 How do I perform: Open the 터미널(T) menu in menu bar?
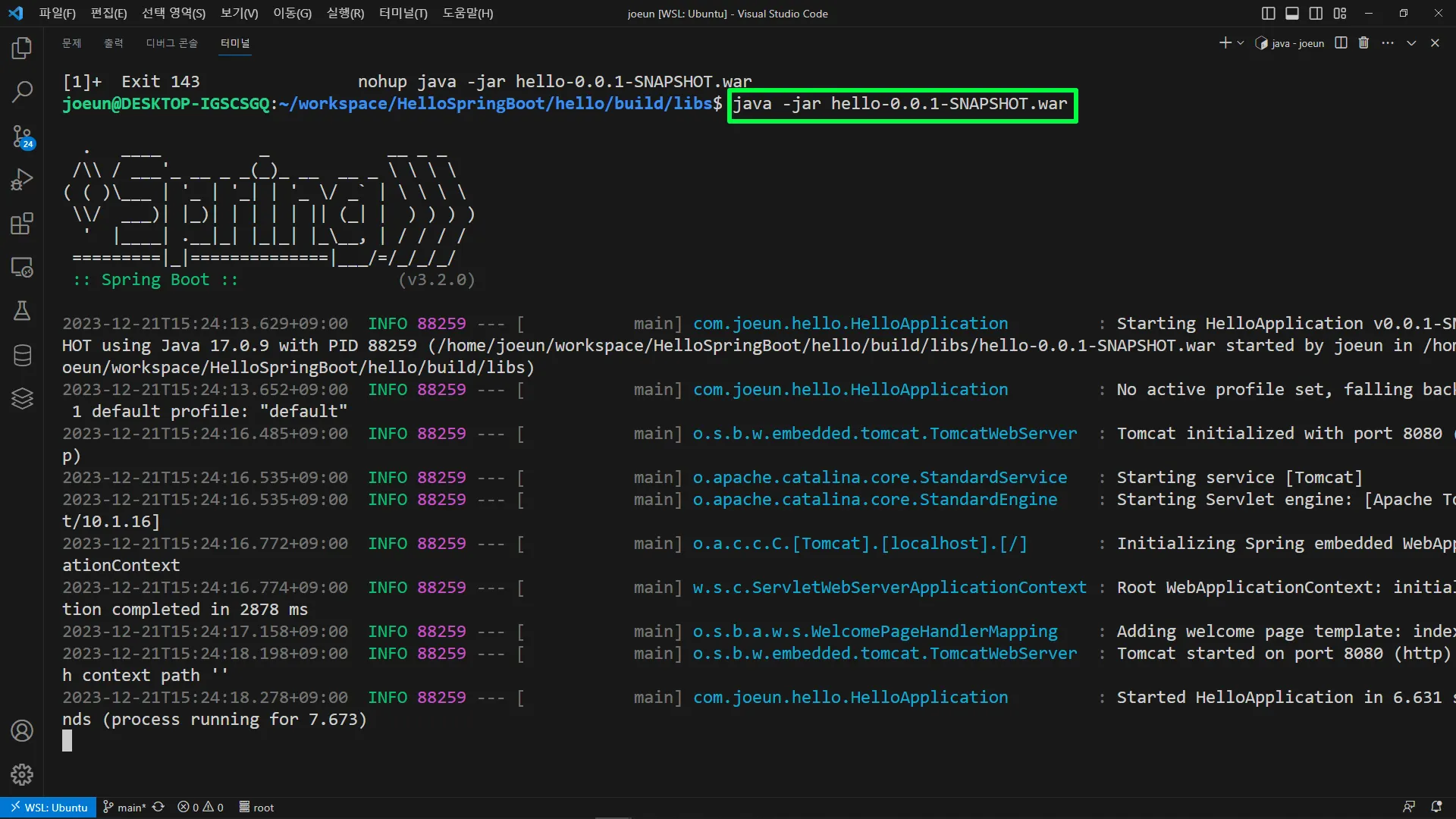[403, 14]
